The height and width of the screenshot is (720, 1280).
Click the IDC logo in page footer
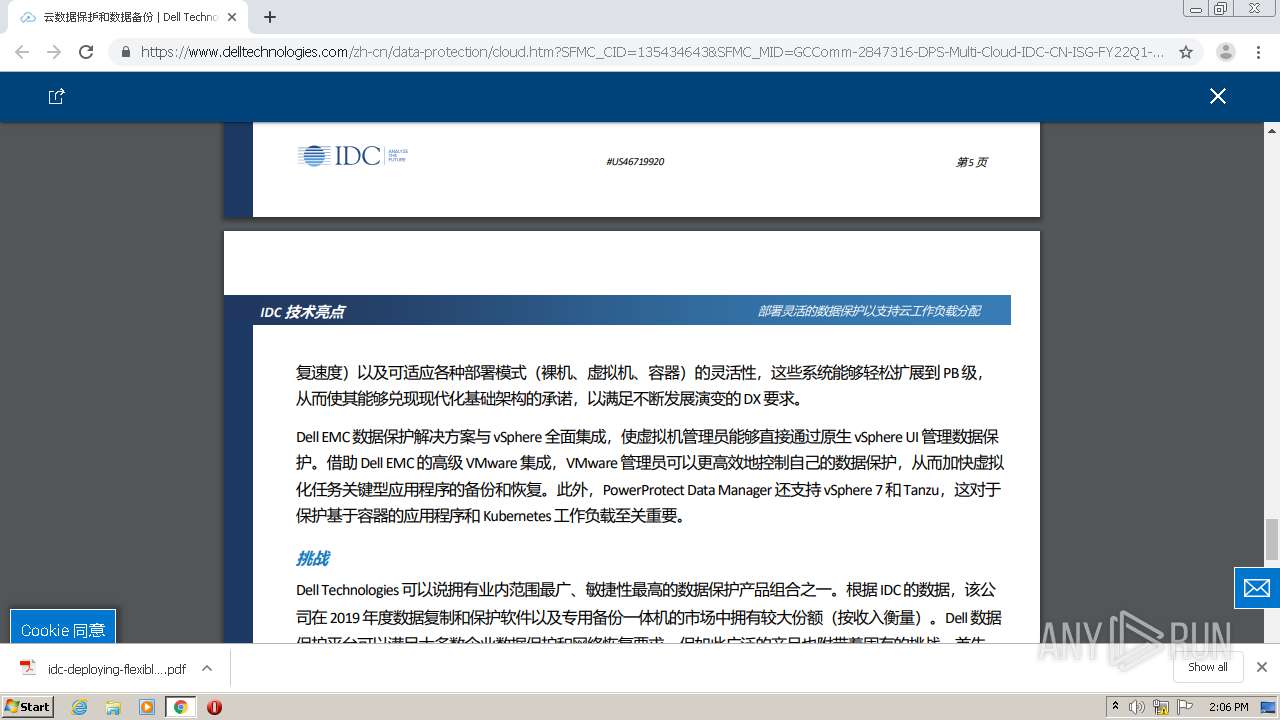352,156
